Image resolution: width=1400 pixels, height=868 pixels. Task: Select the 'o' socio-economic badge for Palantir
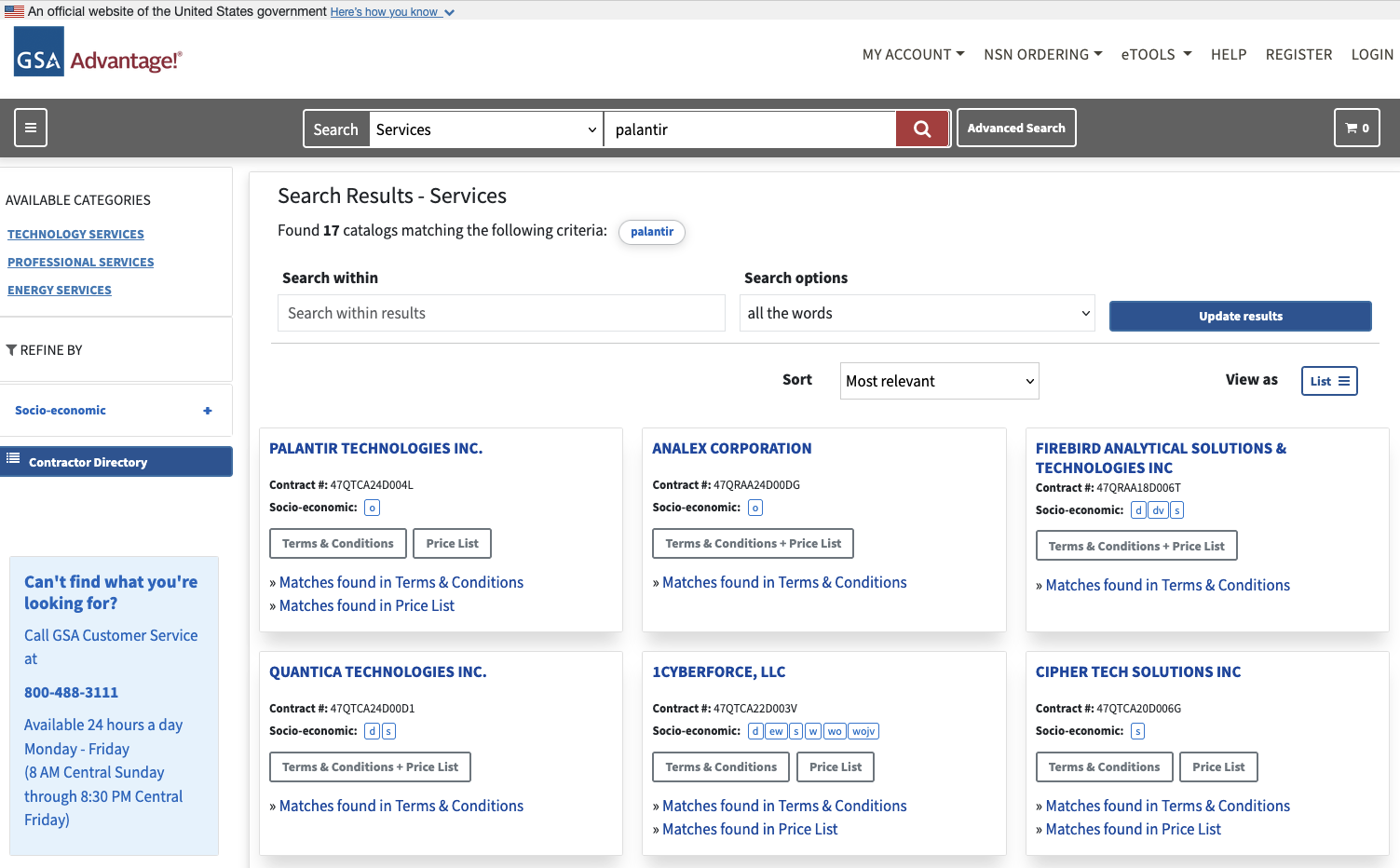[372, 507]
